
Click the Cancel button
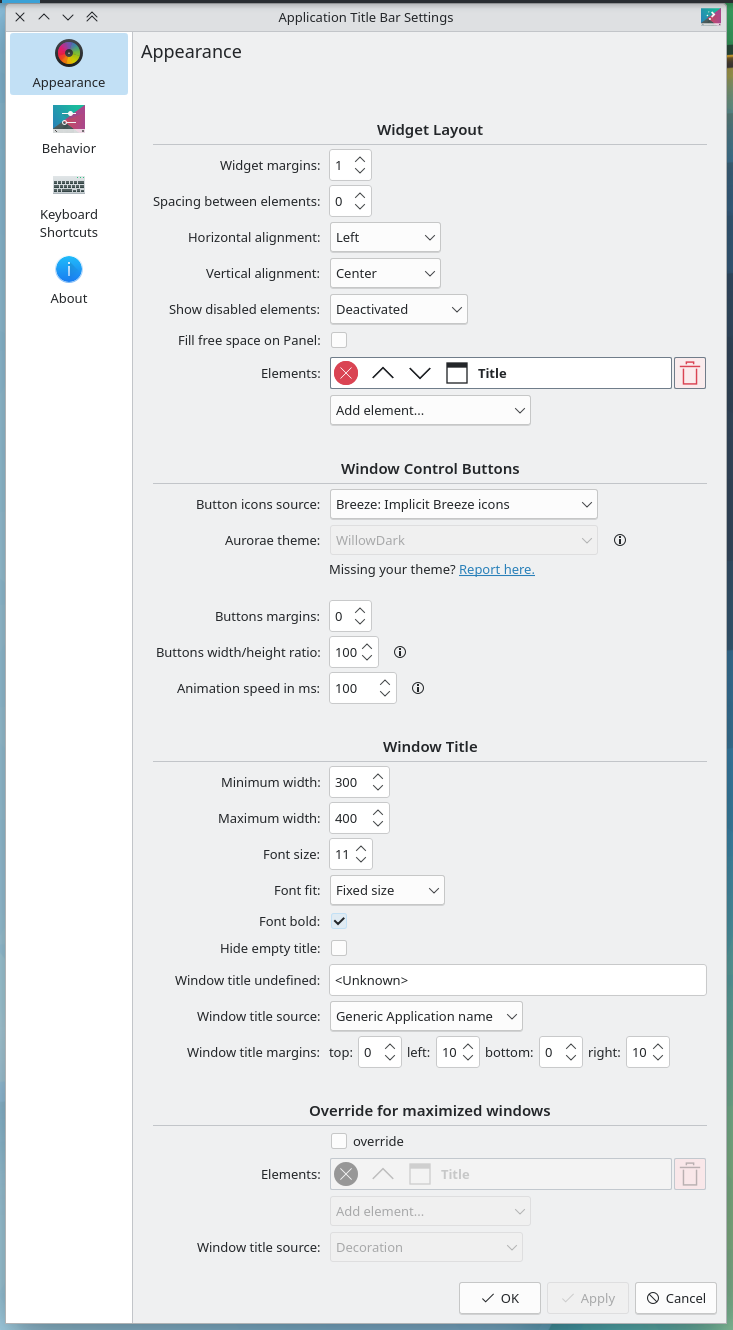point(676,1298)
